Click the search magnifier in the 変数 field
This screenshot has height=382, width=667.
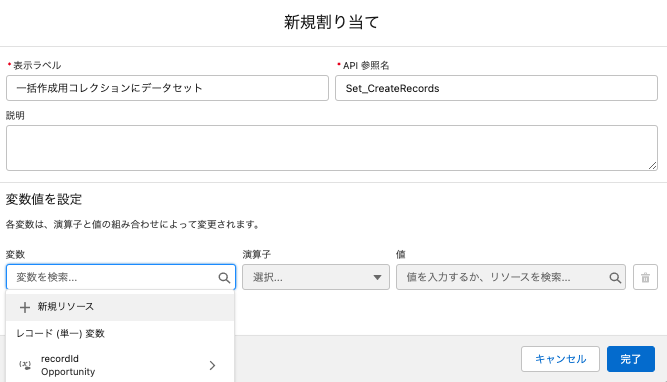[x=224, y=278]
